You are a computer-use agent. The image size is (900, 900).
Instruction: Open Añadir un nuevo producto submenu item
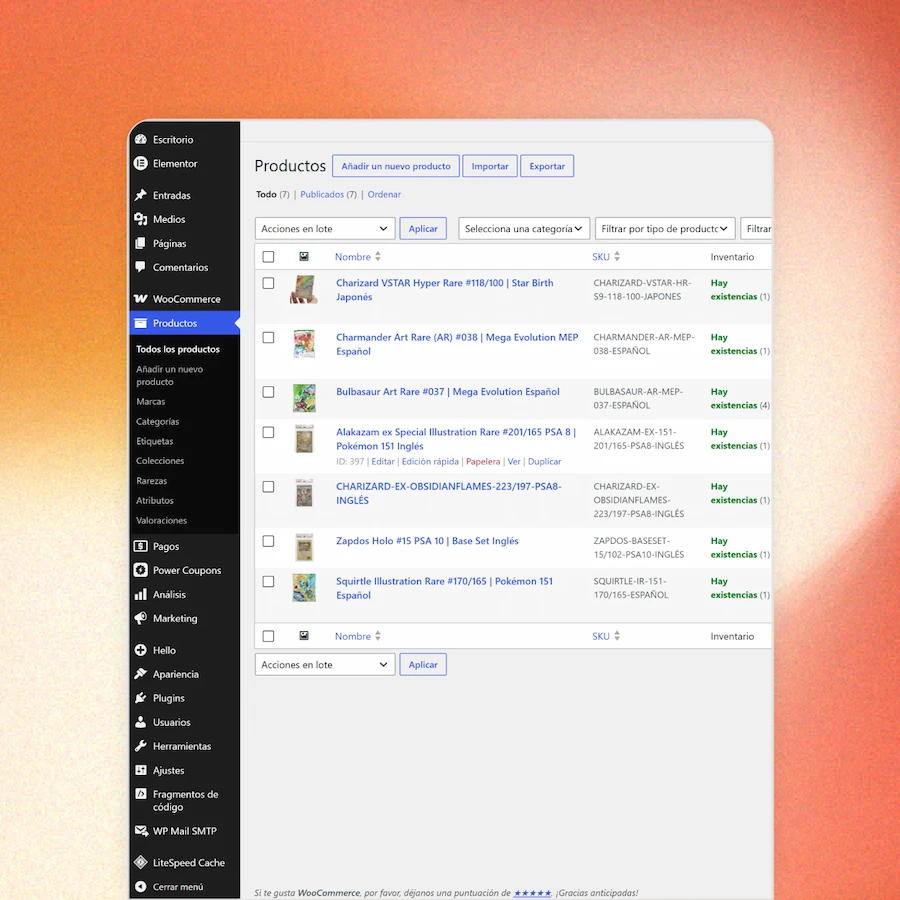point(169,375)
